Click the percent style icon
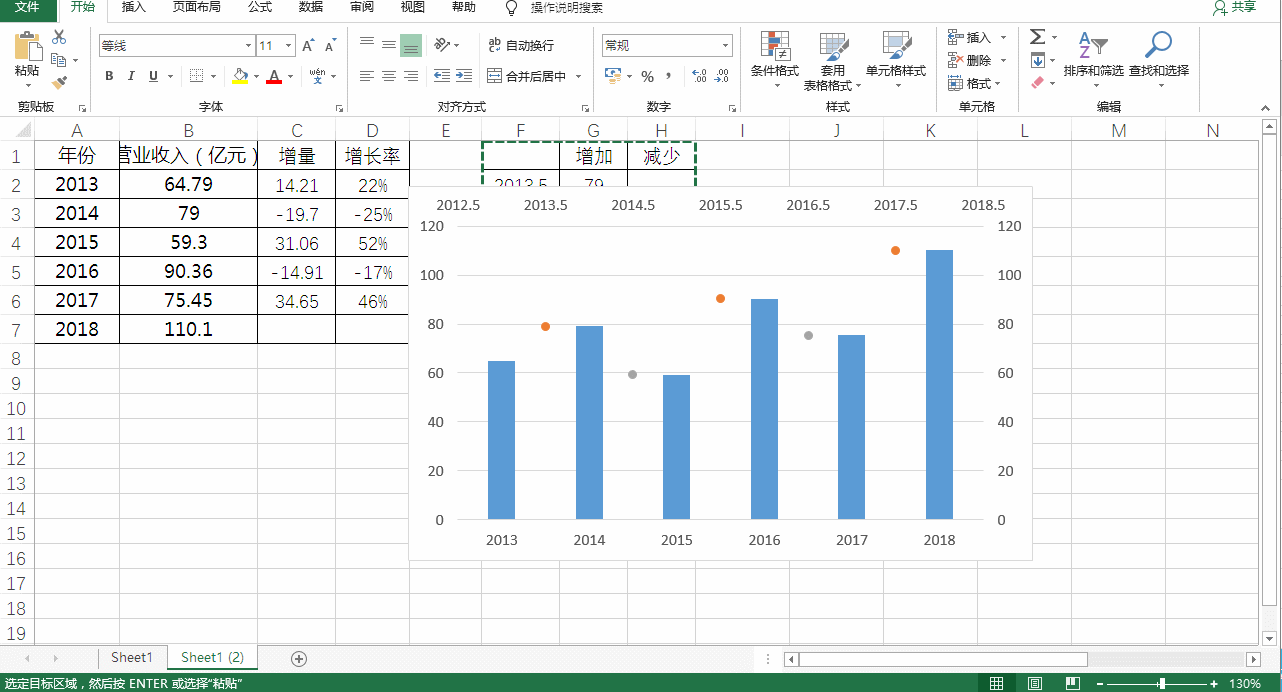The width and height of the screenshot is (1282, 692). 647,76
